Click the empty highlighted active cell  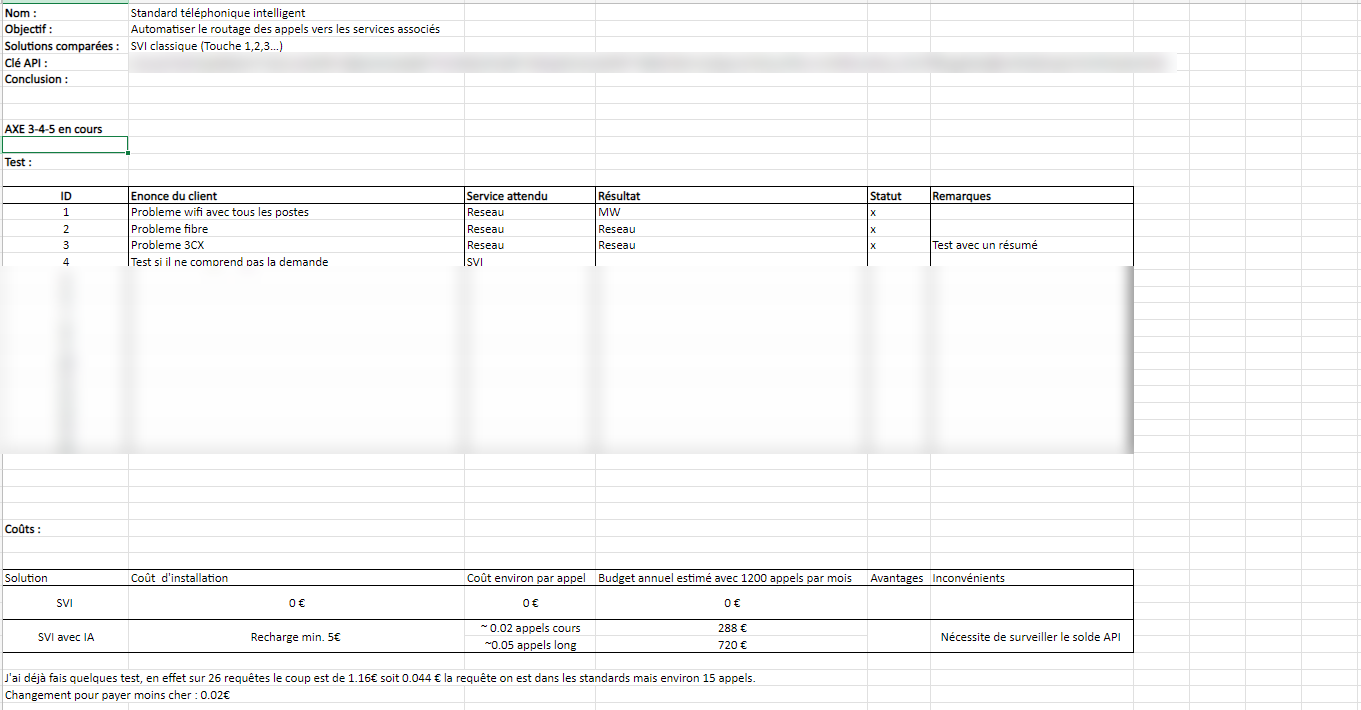(x=65, y=145)
